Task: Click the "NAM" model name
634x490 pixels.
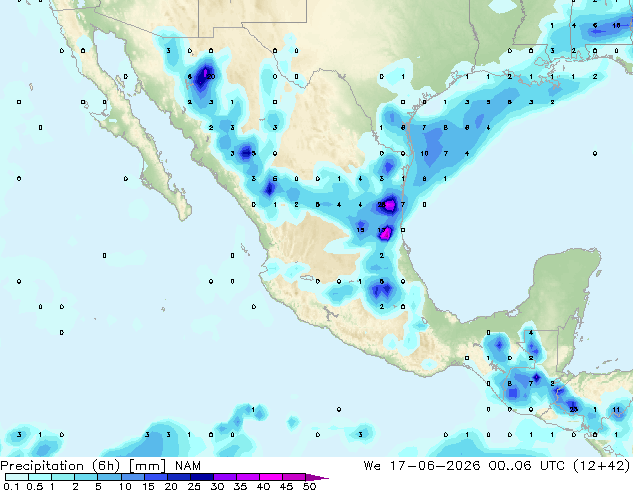Action: pyautogui.click(x=188, y=466)
